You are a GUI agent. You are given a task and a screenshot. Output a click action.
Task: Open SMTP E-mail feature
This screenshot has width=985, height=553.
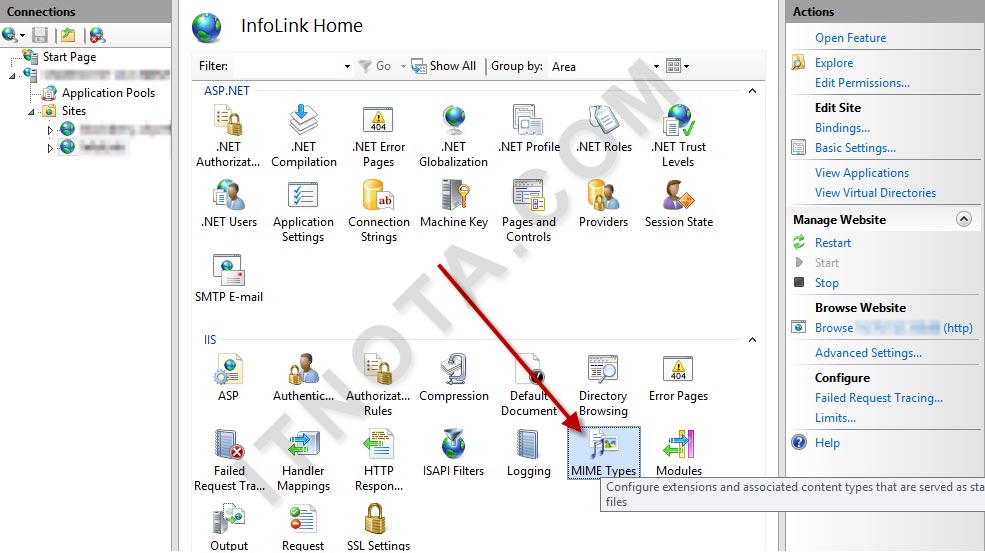[229, 279]
